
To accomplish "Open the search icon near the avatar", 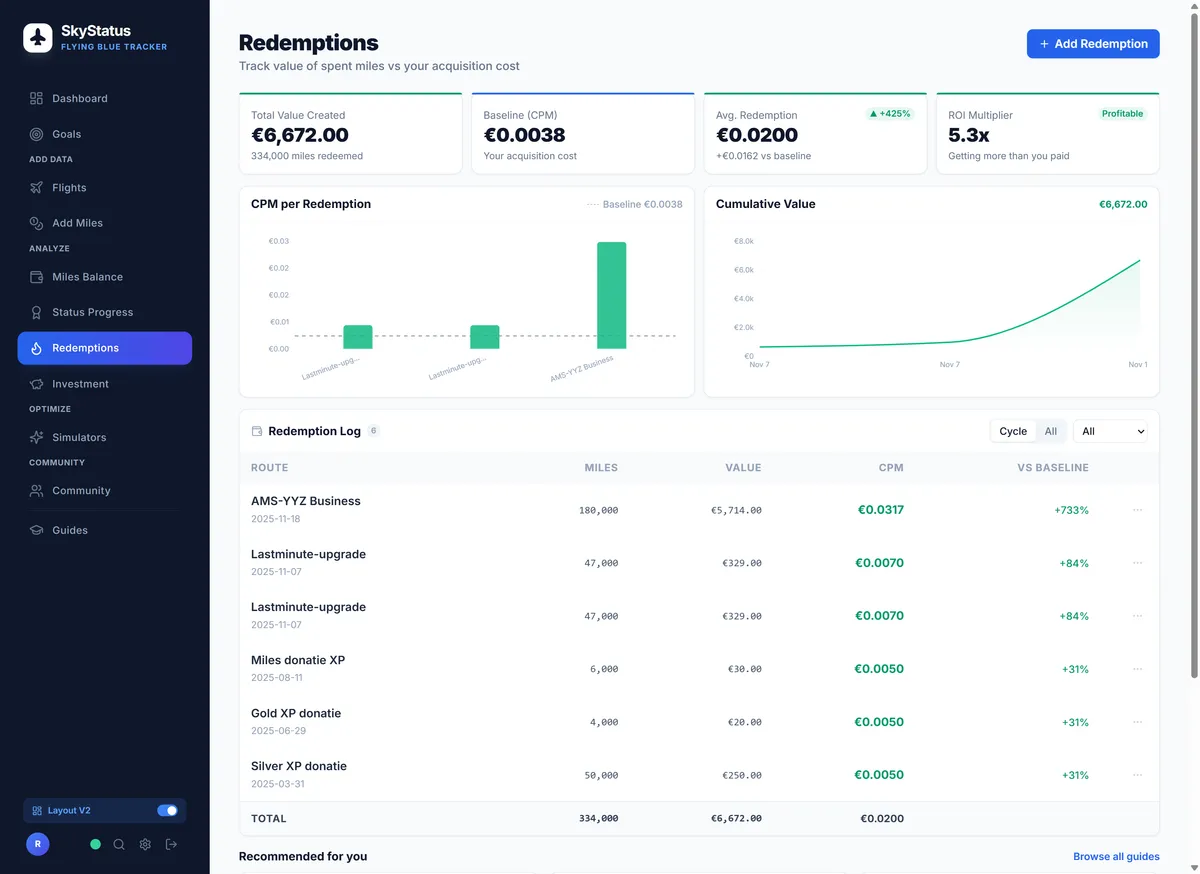I will [x=119, y=844].
